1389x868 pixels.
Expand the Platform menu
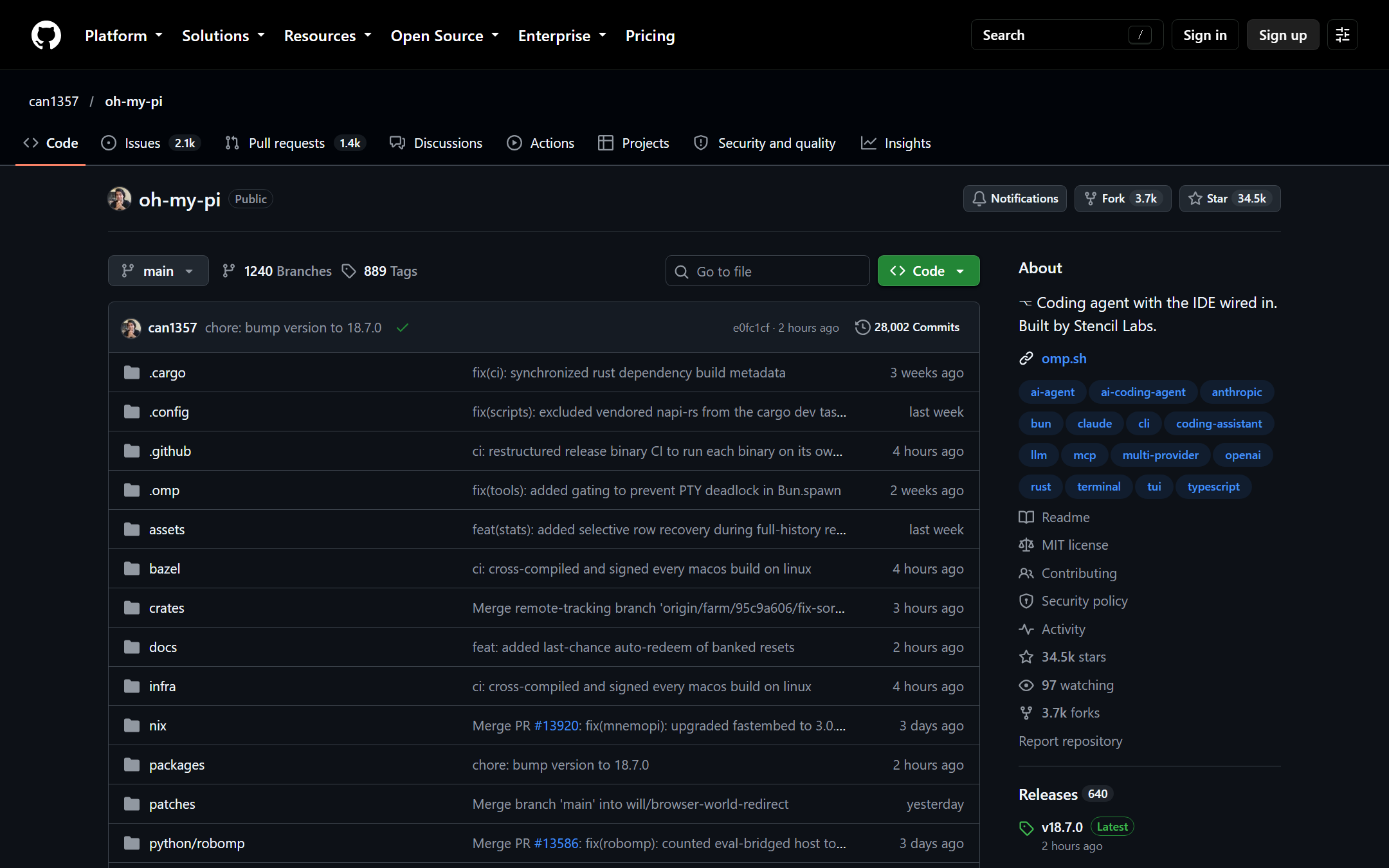[x=123, y=35]
